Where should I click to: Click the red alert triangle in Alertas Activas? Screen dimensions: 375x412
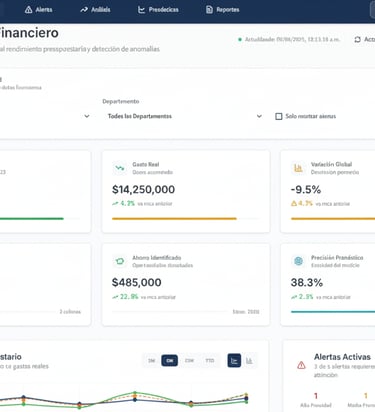click(x=301, y=365)
